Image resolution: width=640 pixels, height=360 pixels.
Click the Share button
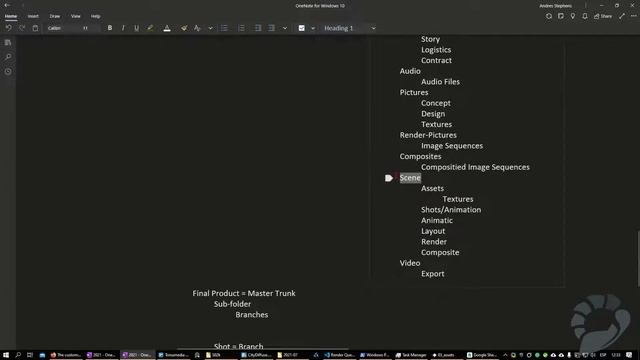point(603,16)
